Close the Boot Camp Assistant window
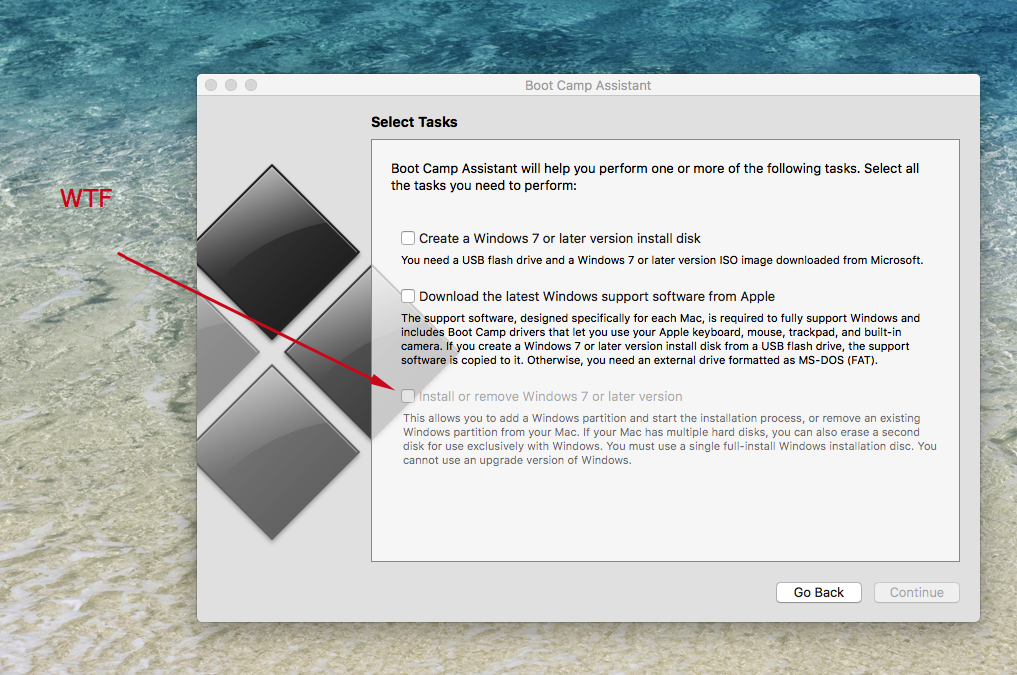The width and height of the screenshot is (1017, 675). [211, 85]
